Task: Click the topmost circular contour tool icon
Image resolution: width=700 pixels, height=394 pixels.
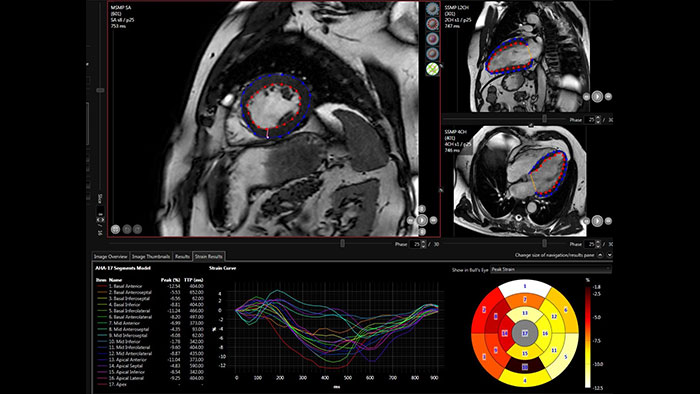Action: (x=432, y=8)
